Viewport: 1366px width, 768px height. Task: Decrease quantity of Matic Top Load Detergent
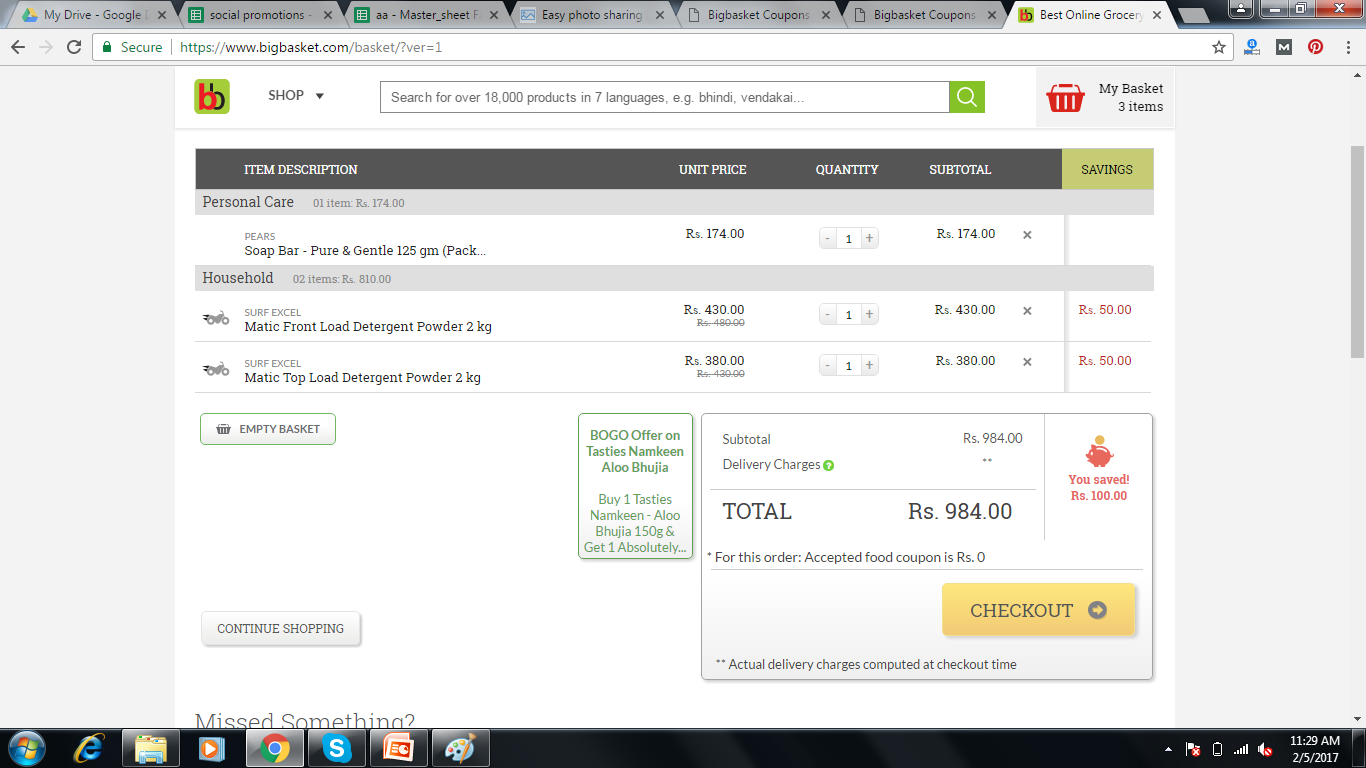tap(828, 365)
